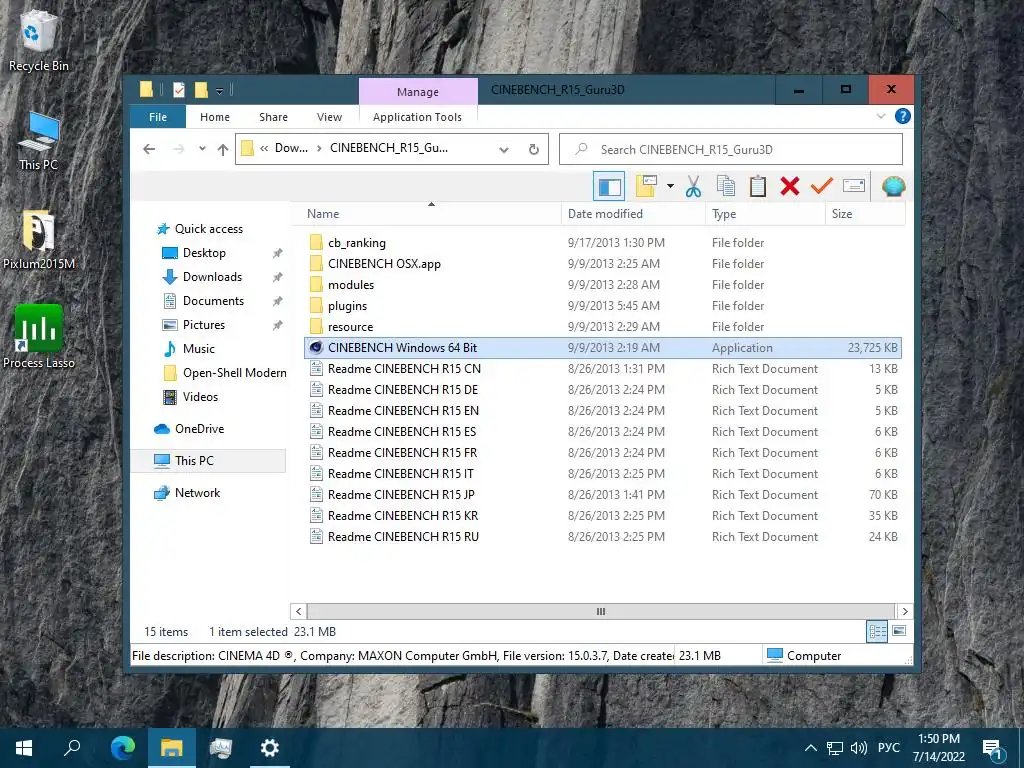
Task: Expand the ribbon with the chevron
Action: click(x=881, y=116)
